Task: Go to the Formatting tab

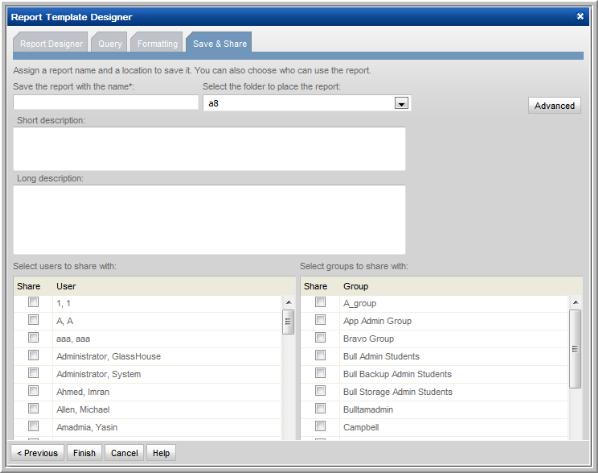Action: pyautogui.click(x=157, y=42)
